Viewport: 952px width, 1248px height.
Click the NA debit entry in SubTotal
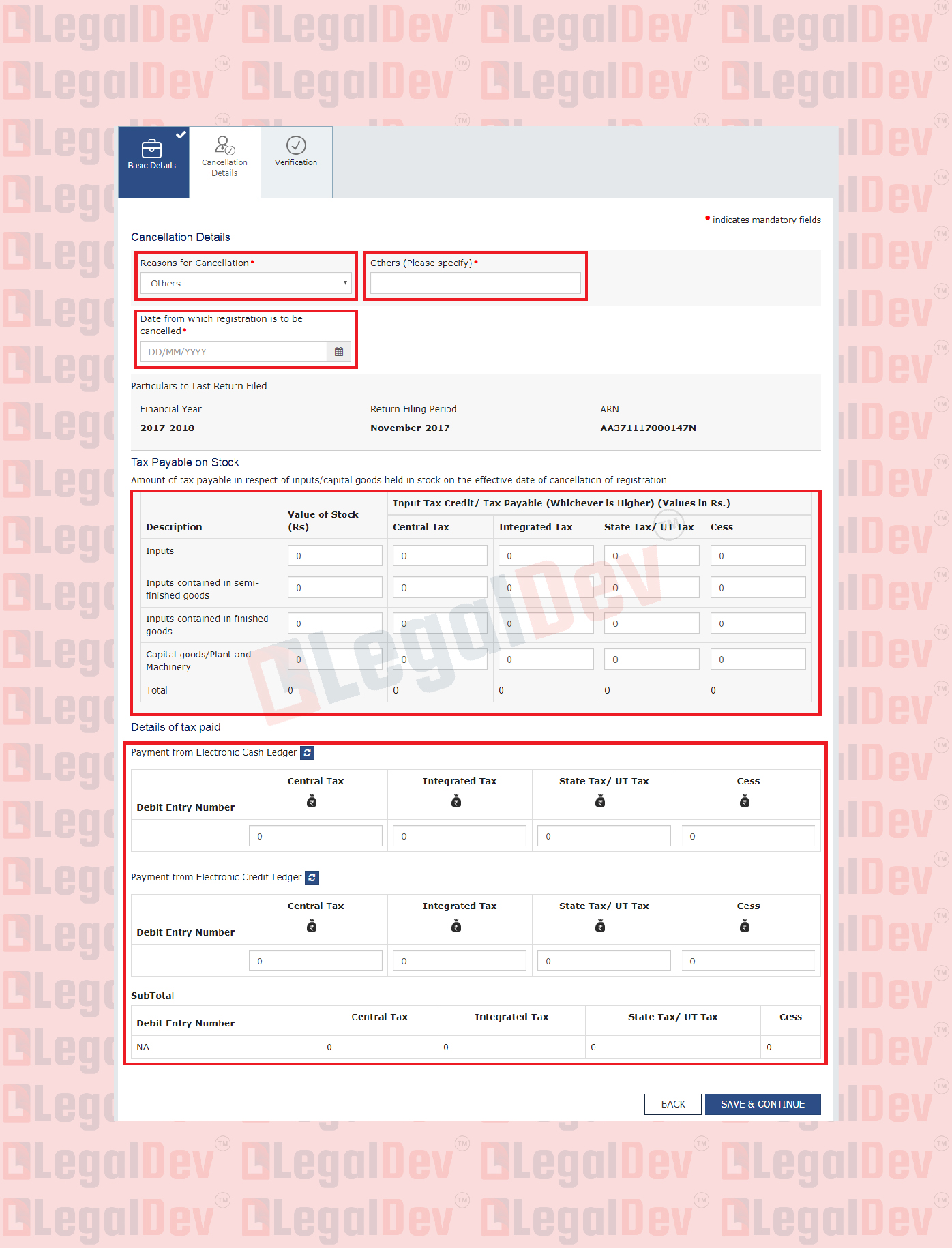click(x=143, y=1048)
